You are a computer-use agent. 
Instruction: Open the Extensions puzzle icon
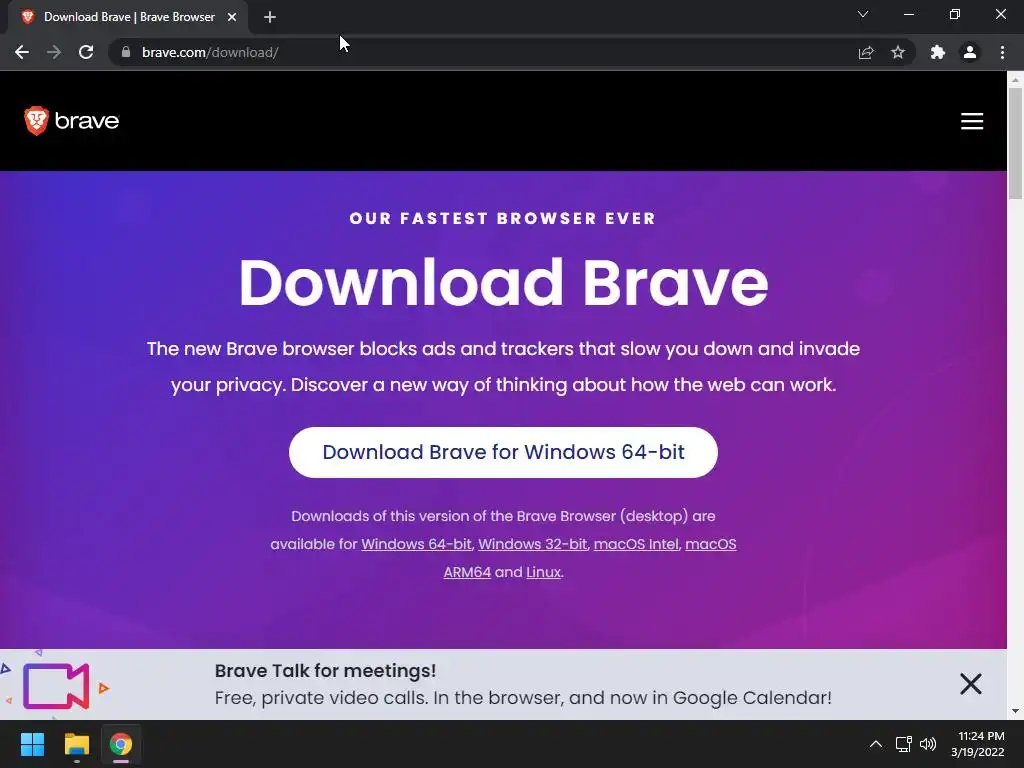pos(938,52)
